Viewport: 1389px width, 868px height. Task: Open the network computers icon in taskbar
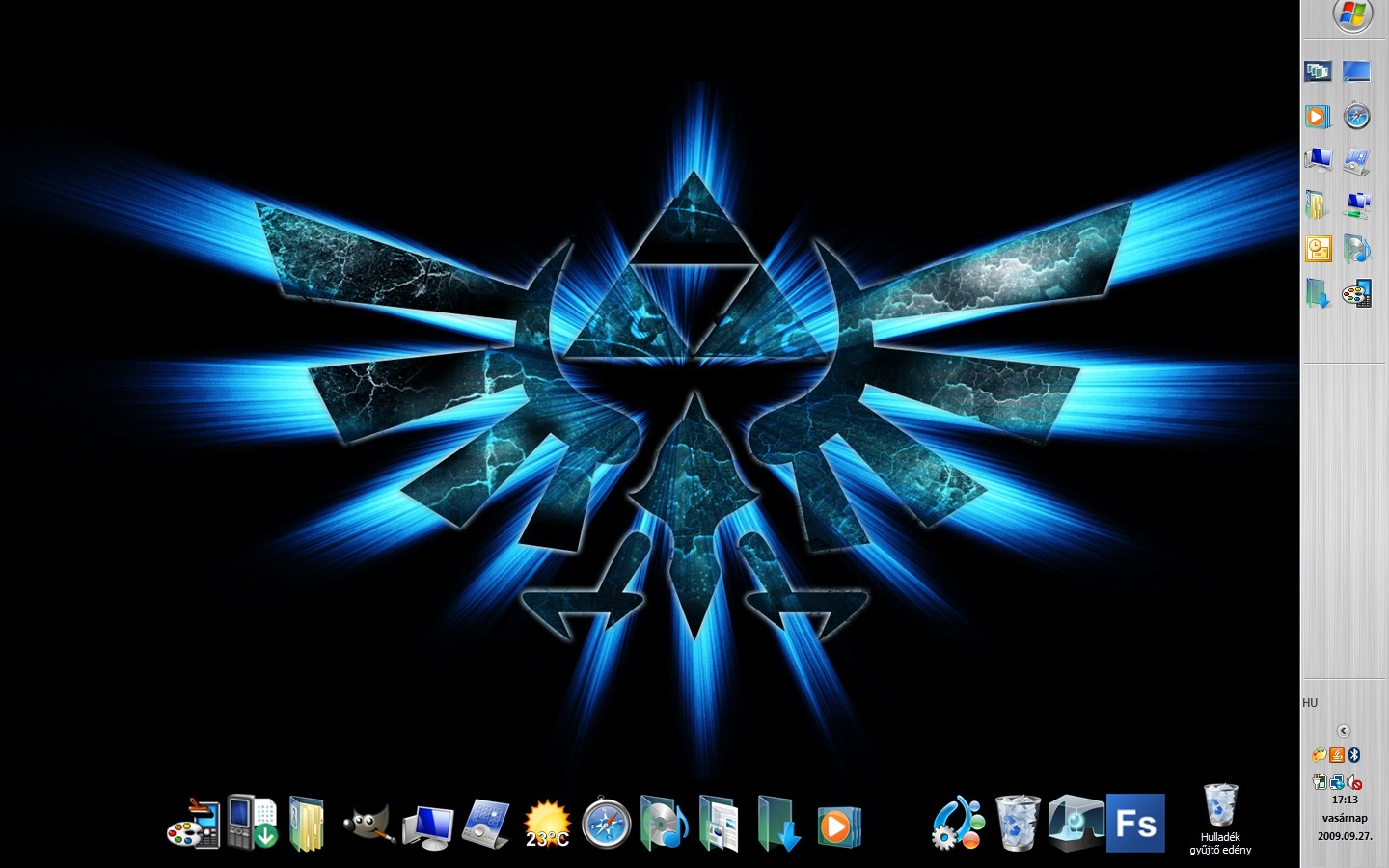1357,204
